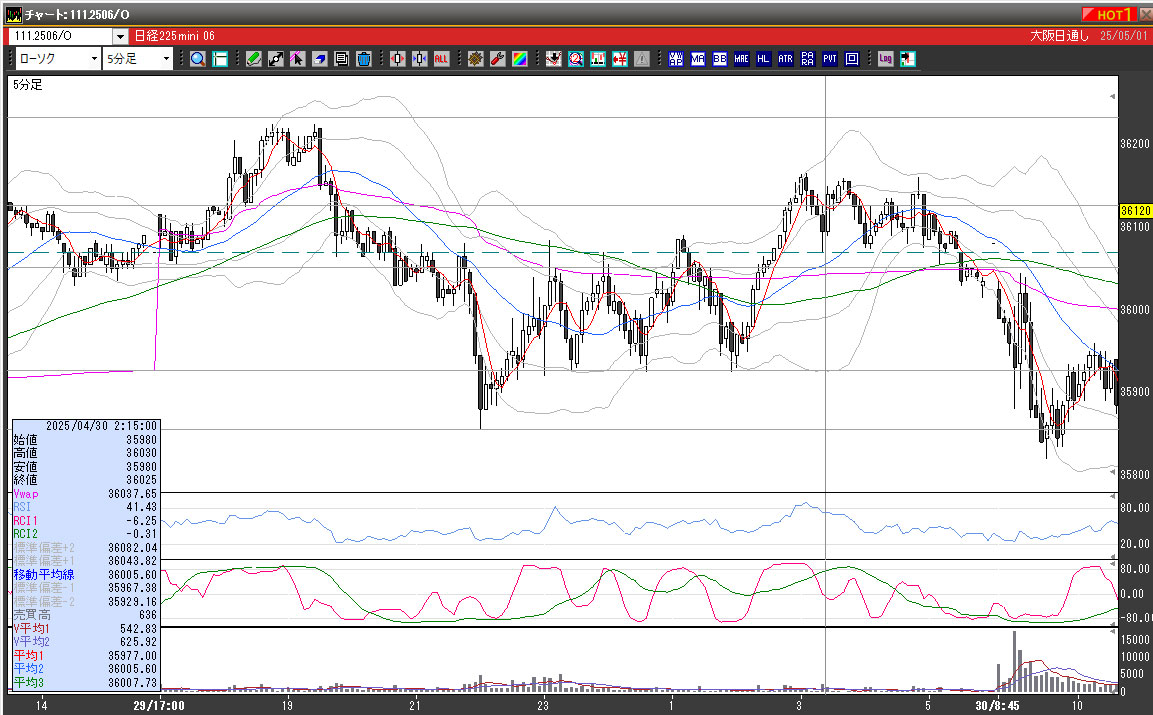Click the yen mark price icon

(x=620, y=59)
